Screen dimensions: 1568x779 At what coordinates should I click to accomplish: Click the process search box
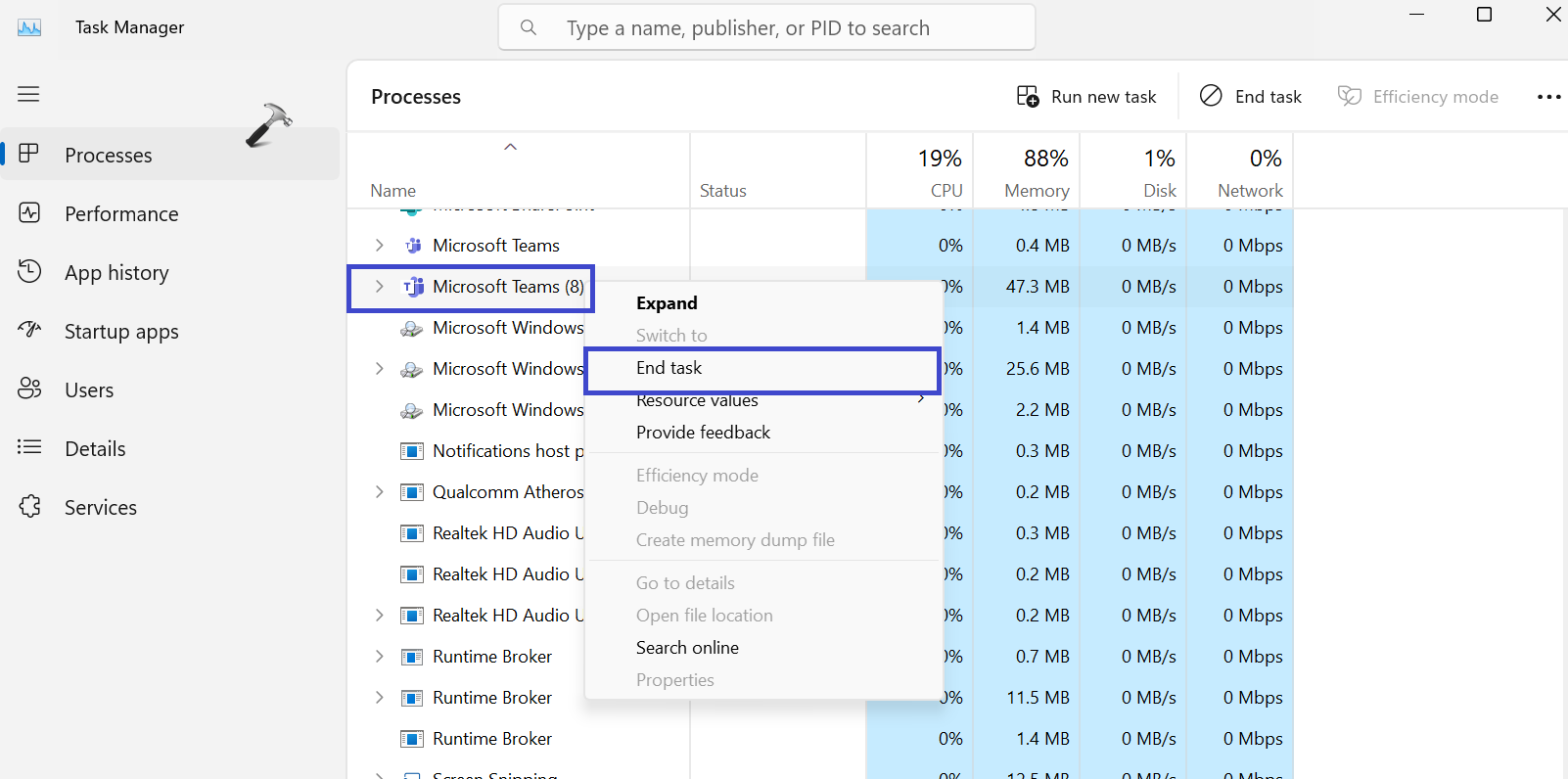(x=766, y=28)
